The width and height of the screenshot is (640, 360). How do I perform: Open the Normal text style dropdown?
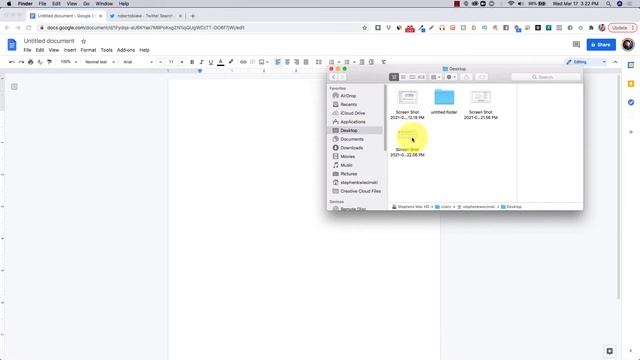100,62
